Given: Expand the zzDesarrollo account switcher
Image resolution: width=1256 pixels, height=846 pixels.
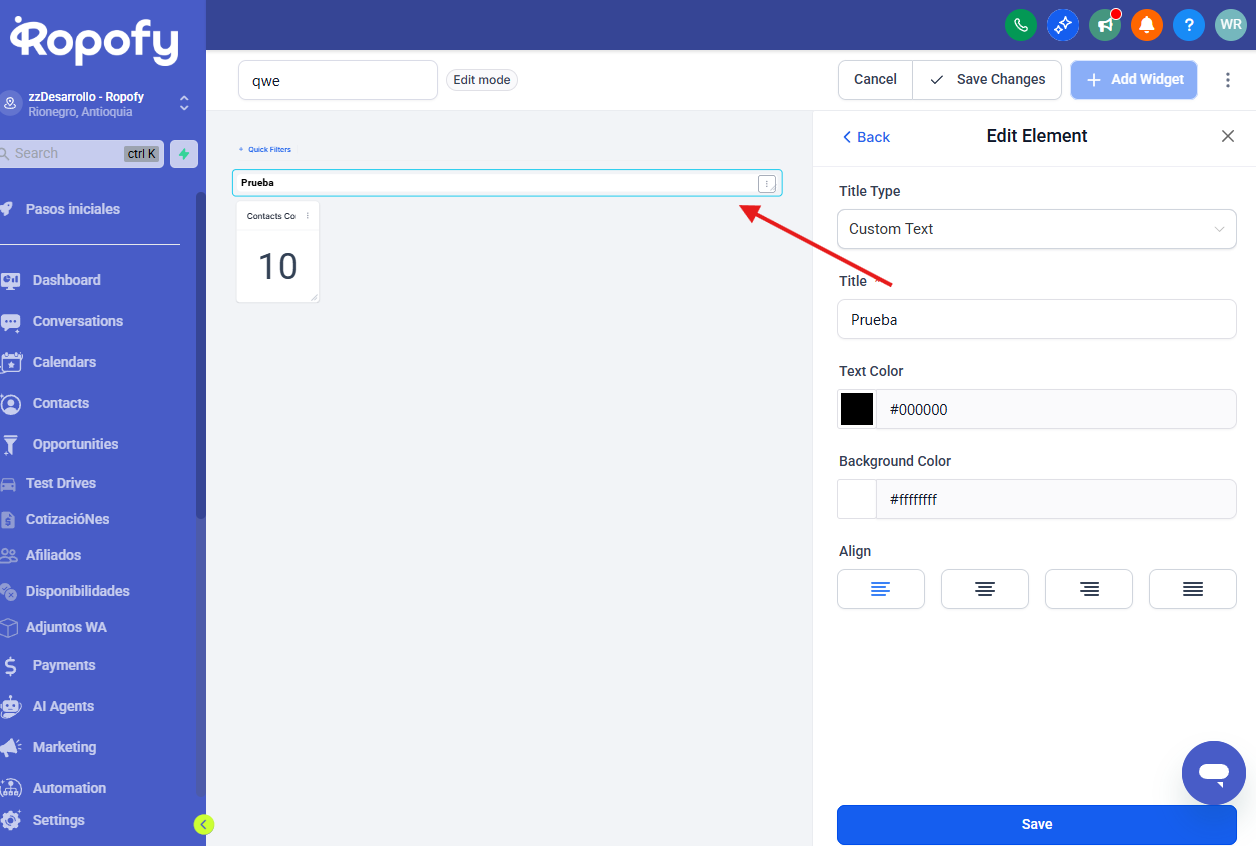Looking at the screenshot, I should click(x=184, y=103).
